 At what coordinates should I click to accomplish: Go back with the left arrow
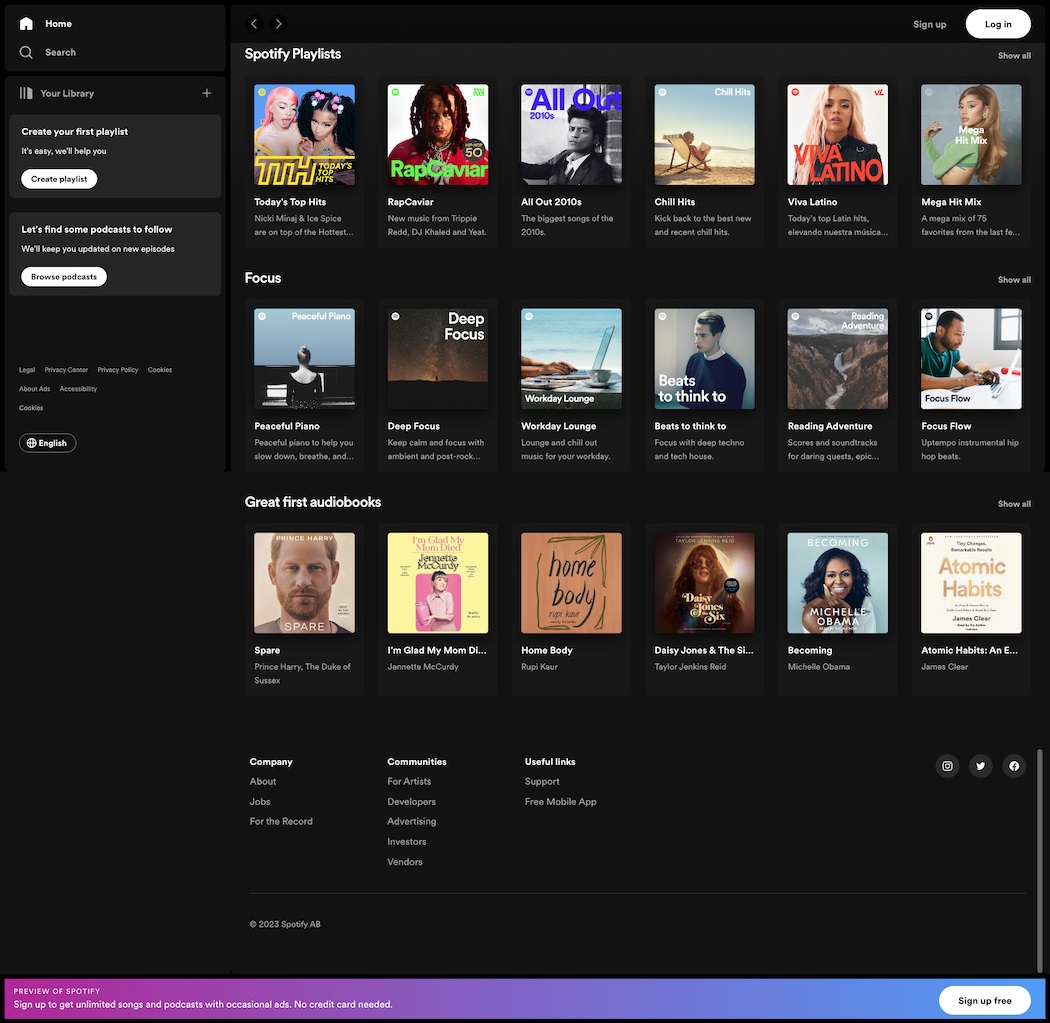pyautogui.click(x=254, y=24)
